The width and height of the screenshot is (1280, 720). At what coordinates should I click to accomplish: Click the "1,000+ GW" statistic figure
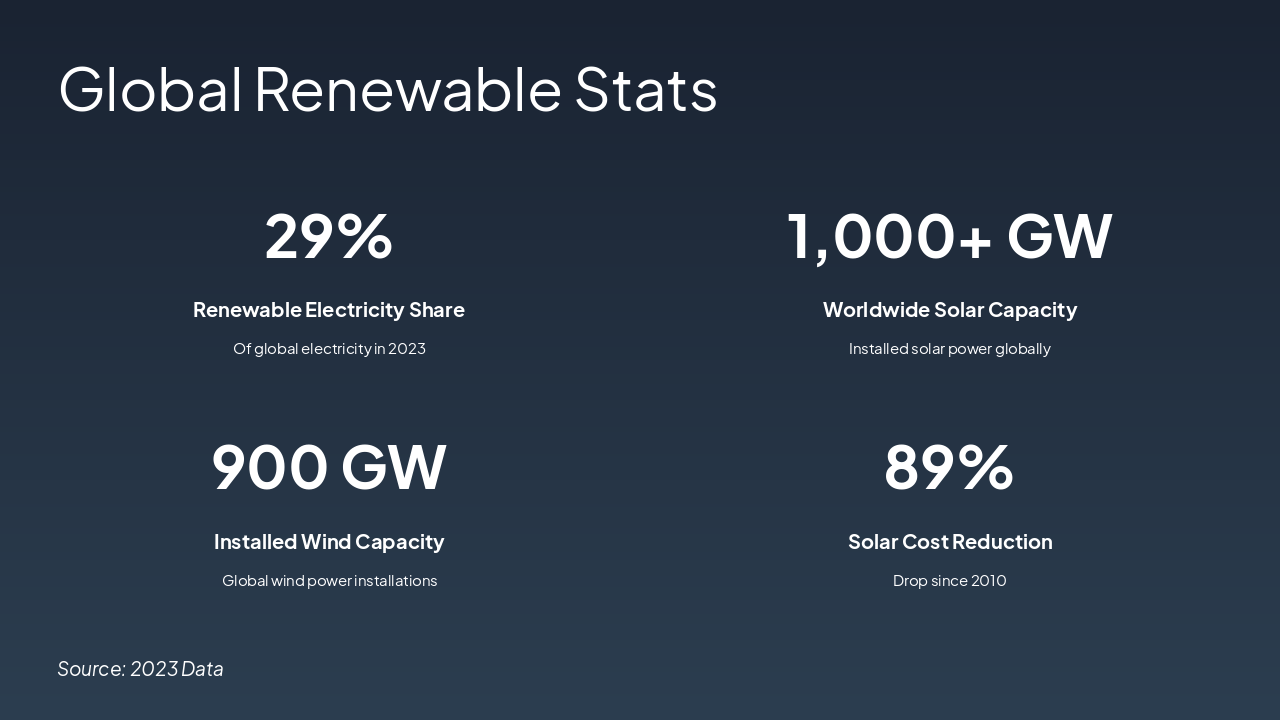[x=949, y=236]
